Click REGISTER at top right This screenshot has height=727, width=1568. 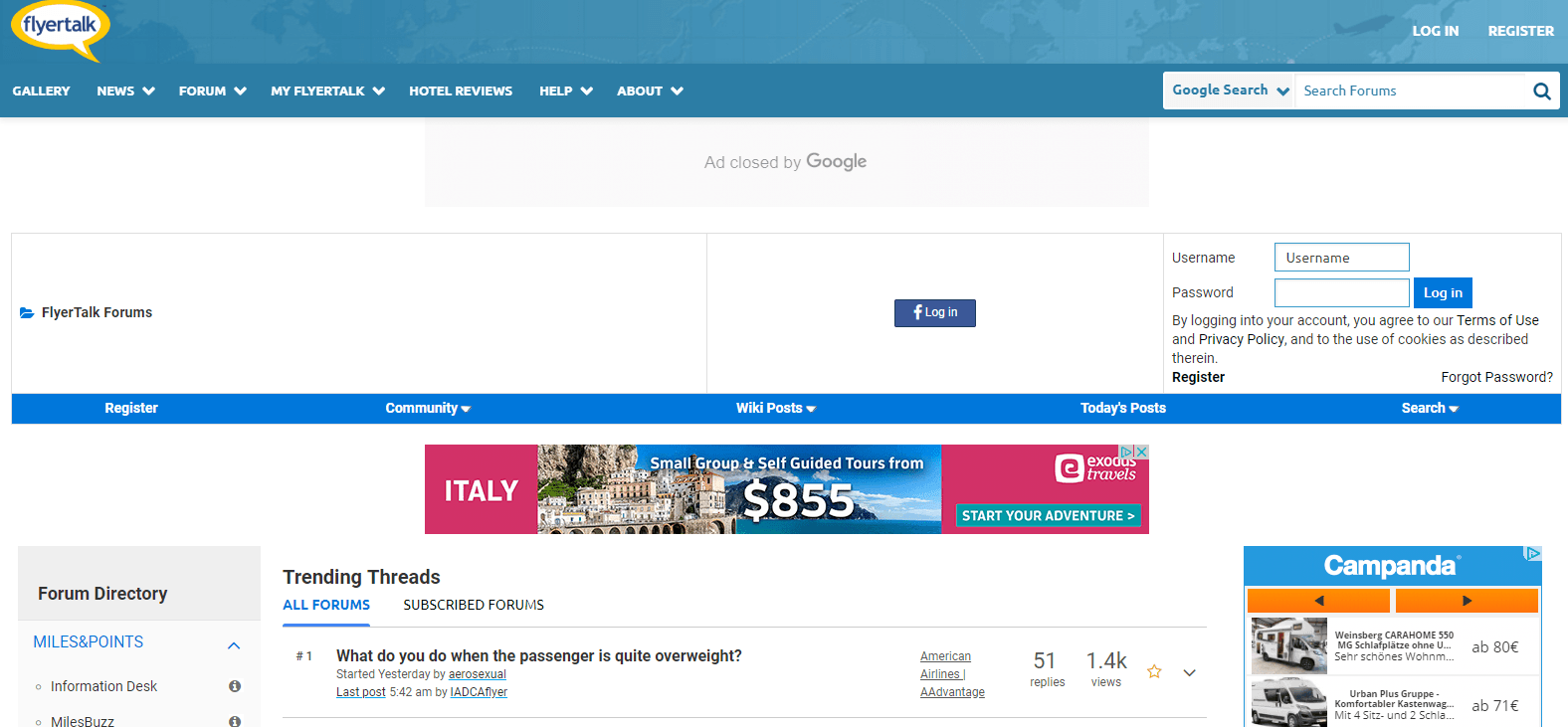[x=1520, y=31]
